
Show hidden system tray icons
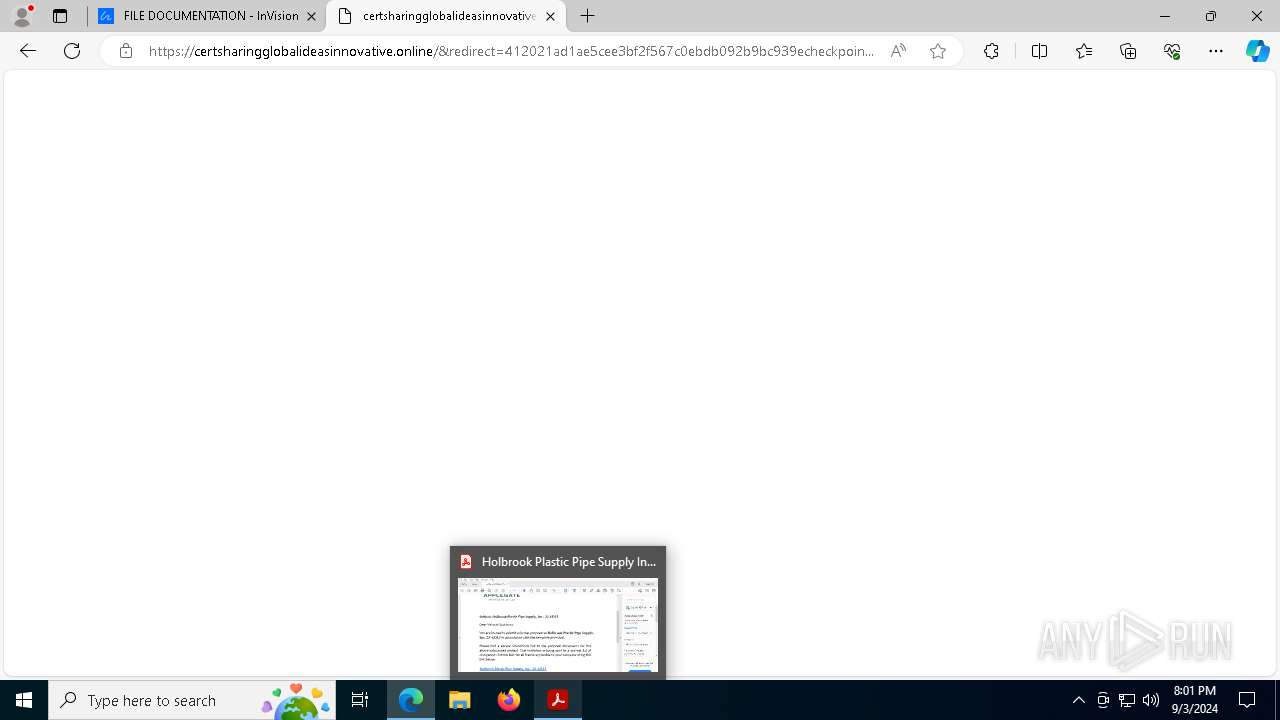click(1078, 700)
